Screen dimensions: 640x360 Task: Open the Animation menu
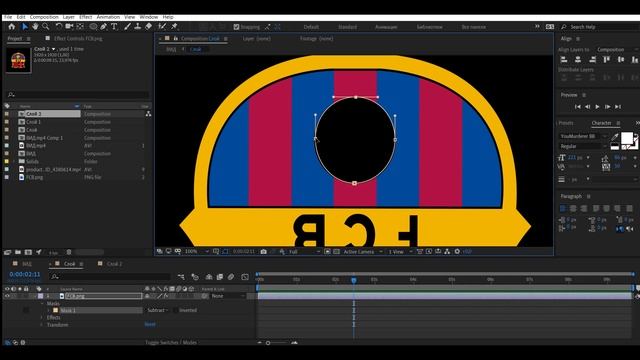pyautogui.click(x=108, y=17)
